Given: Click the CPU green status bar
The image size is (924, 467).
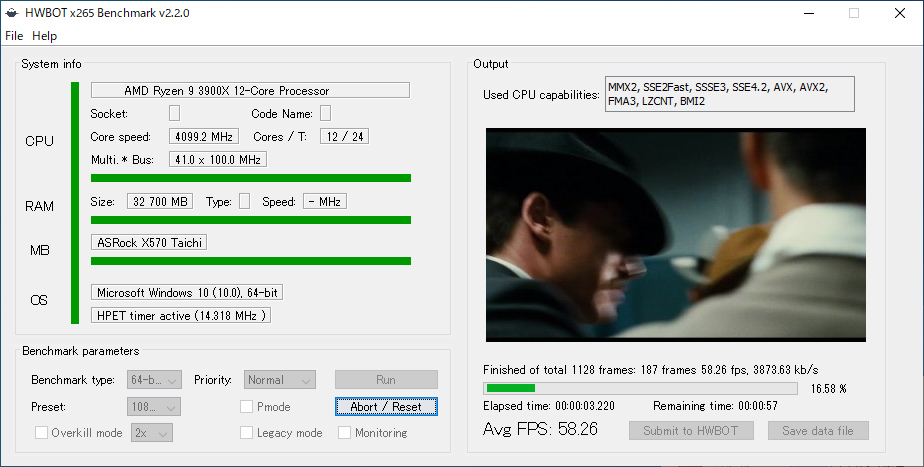Looking at the screenshot, I should click(x=250, y=178).
